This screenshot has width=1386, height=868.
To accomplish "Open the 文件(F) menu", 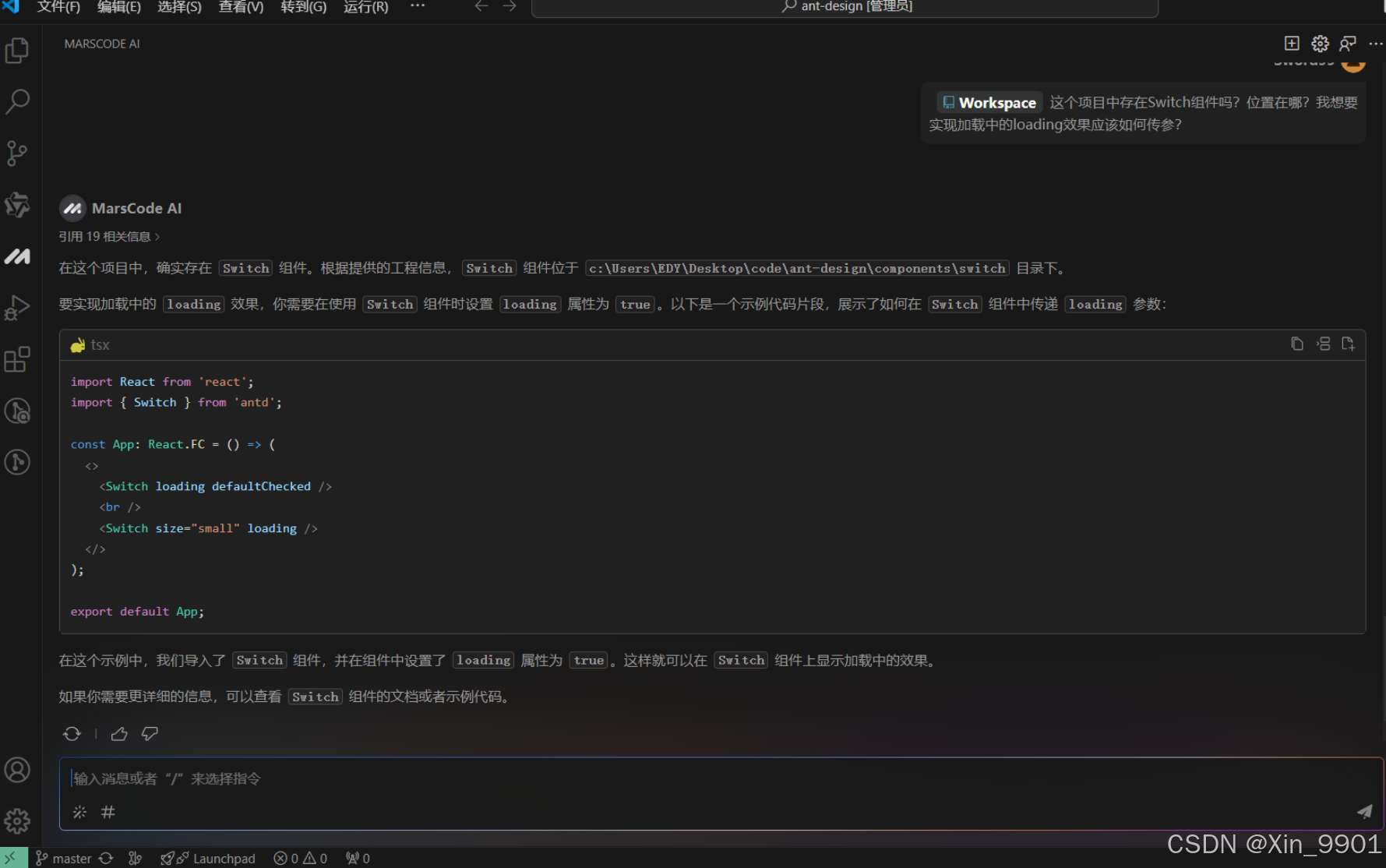I will pos(59,7).
